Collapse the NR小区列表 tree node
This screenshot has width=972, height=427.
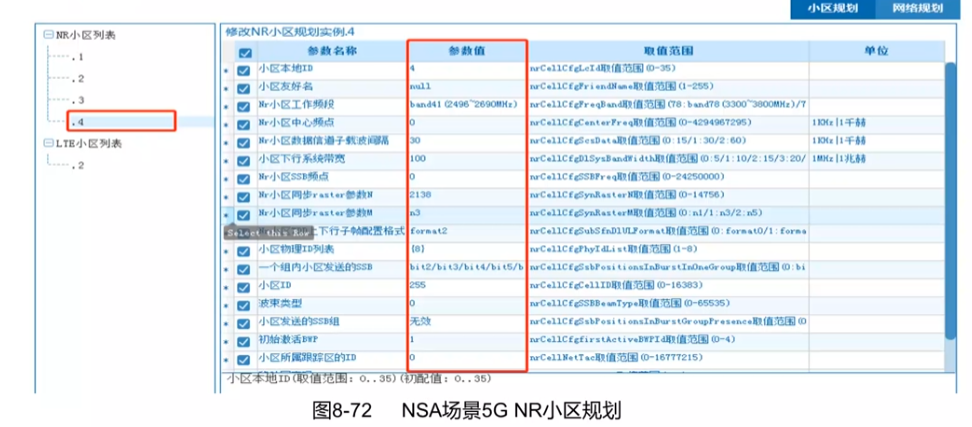point(48,35)
